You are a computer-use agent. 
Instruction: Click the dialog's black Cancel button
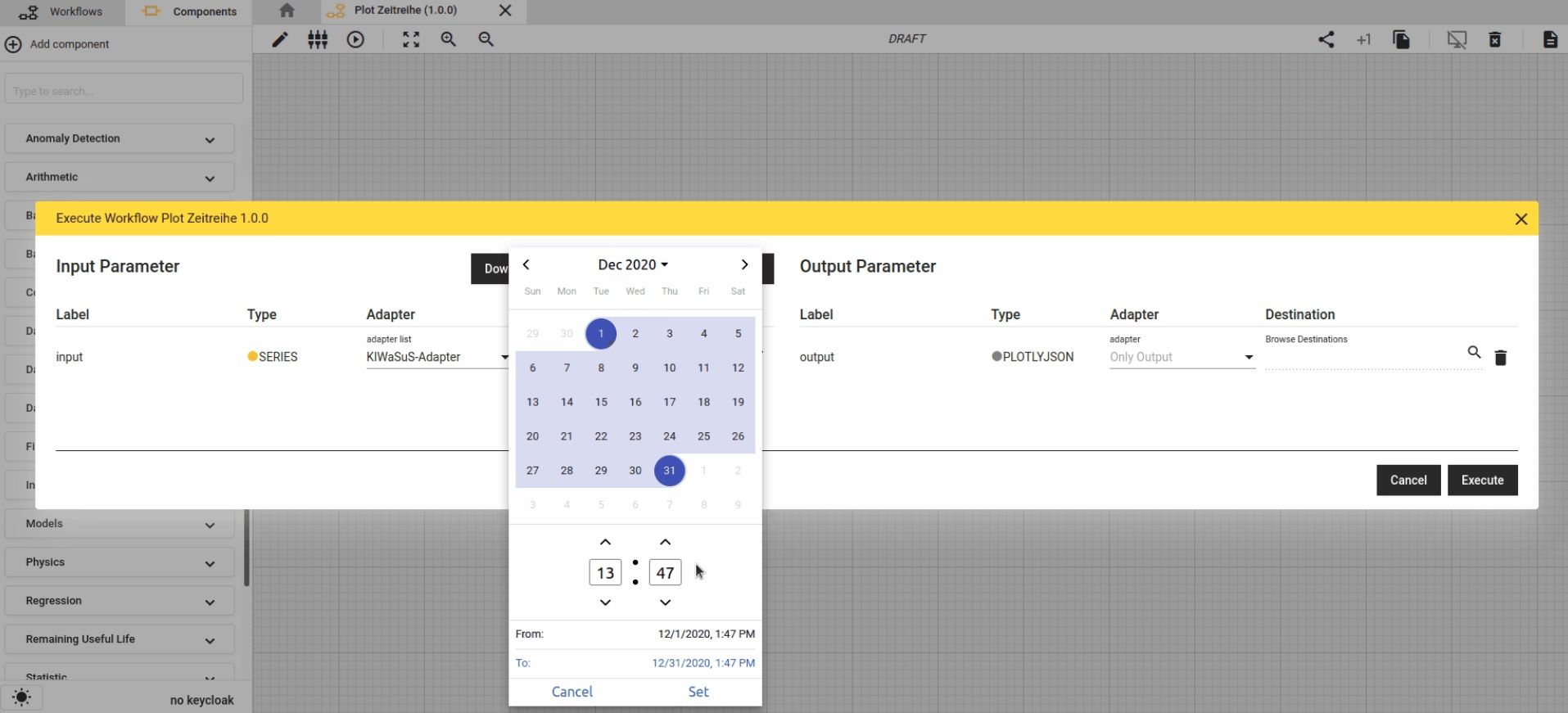pyautogui.click(x=1408, y=481)
